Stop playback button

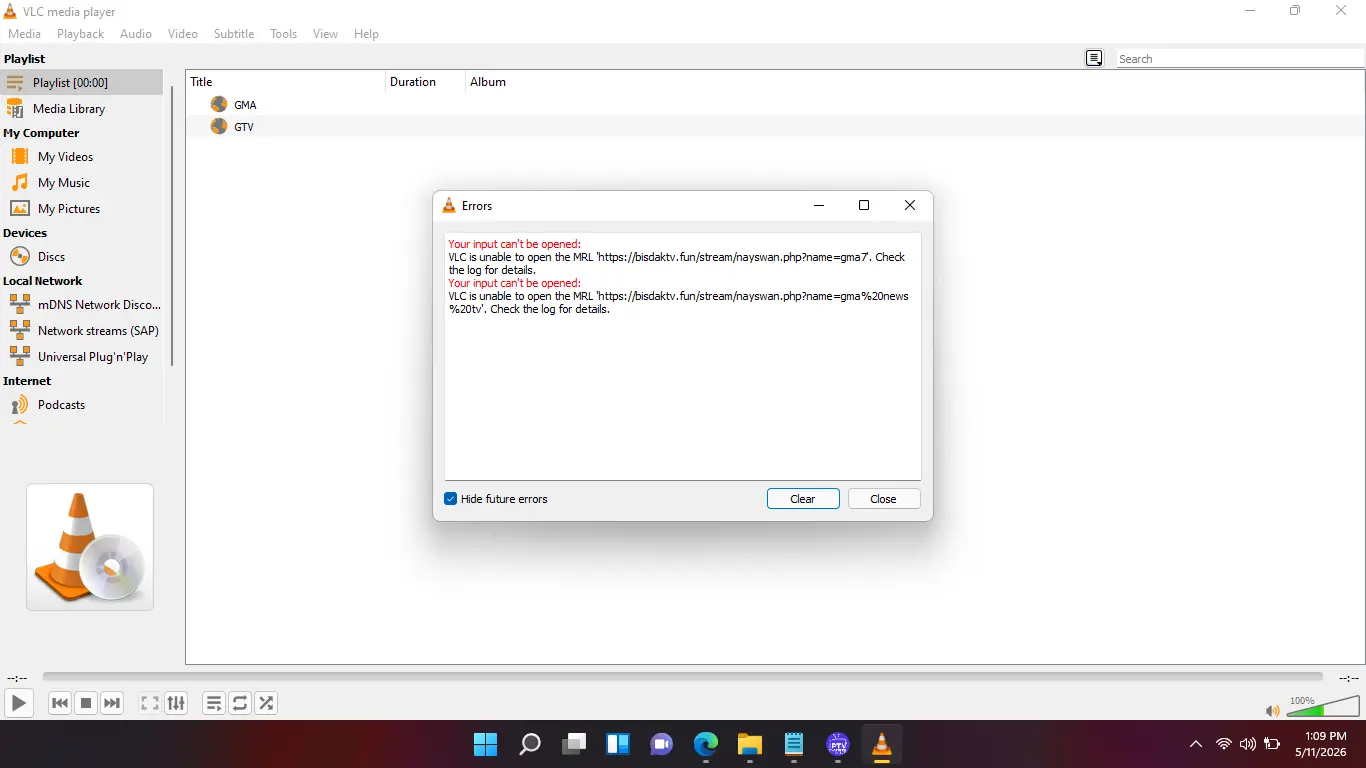[86, 703]
